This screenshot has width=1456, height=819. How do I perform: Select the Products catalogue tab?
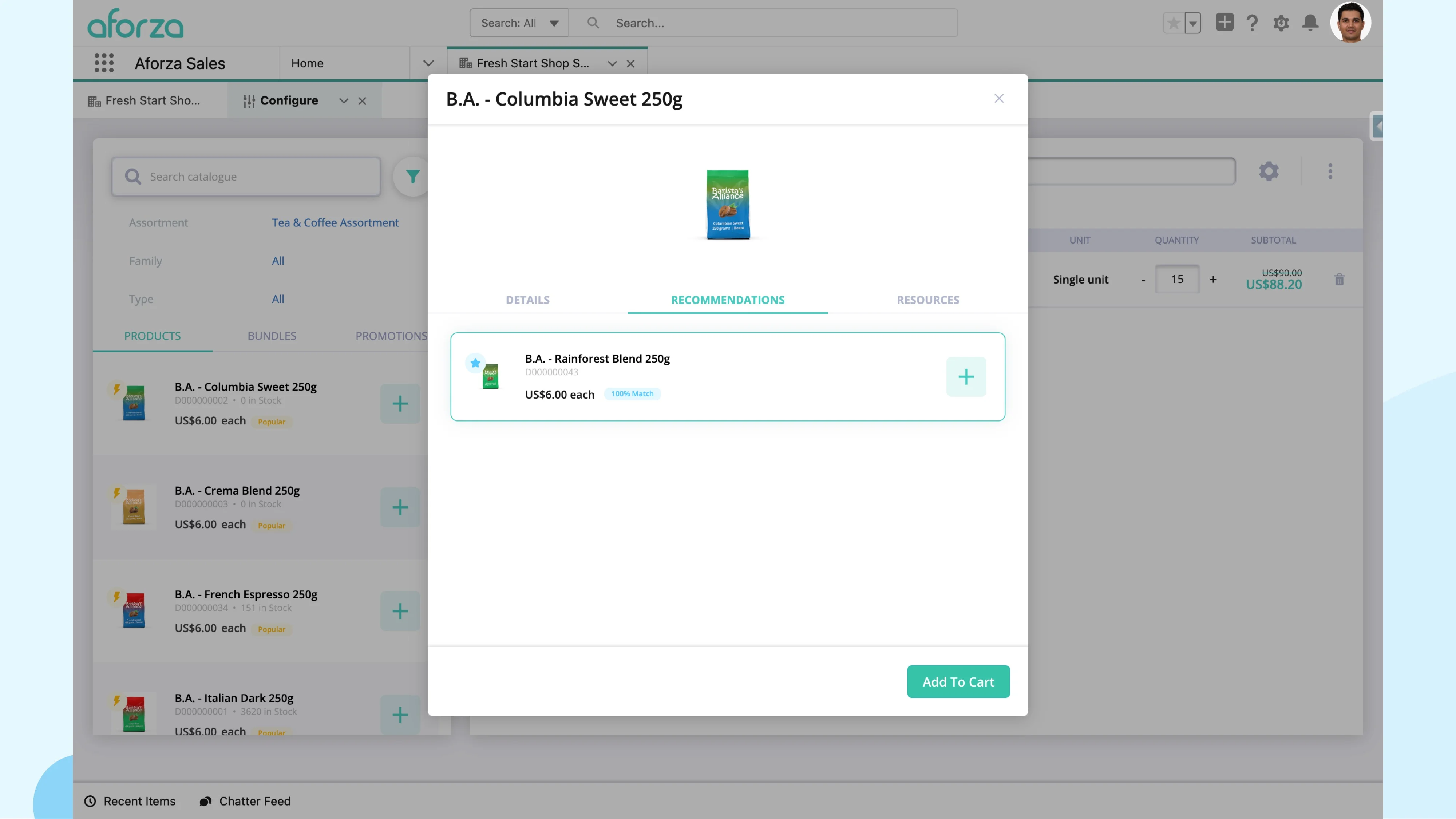pyautogui.click(x=153, y=336)
